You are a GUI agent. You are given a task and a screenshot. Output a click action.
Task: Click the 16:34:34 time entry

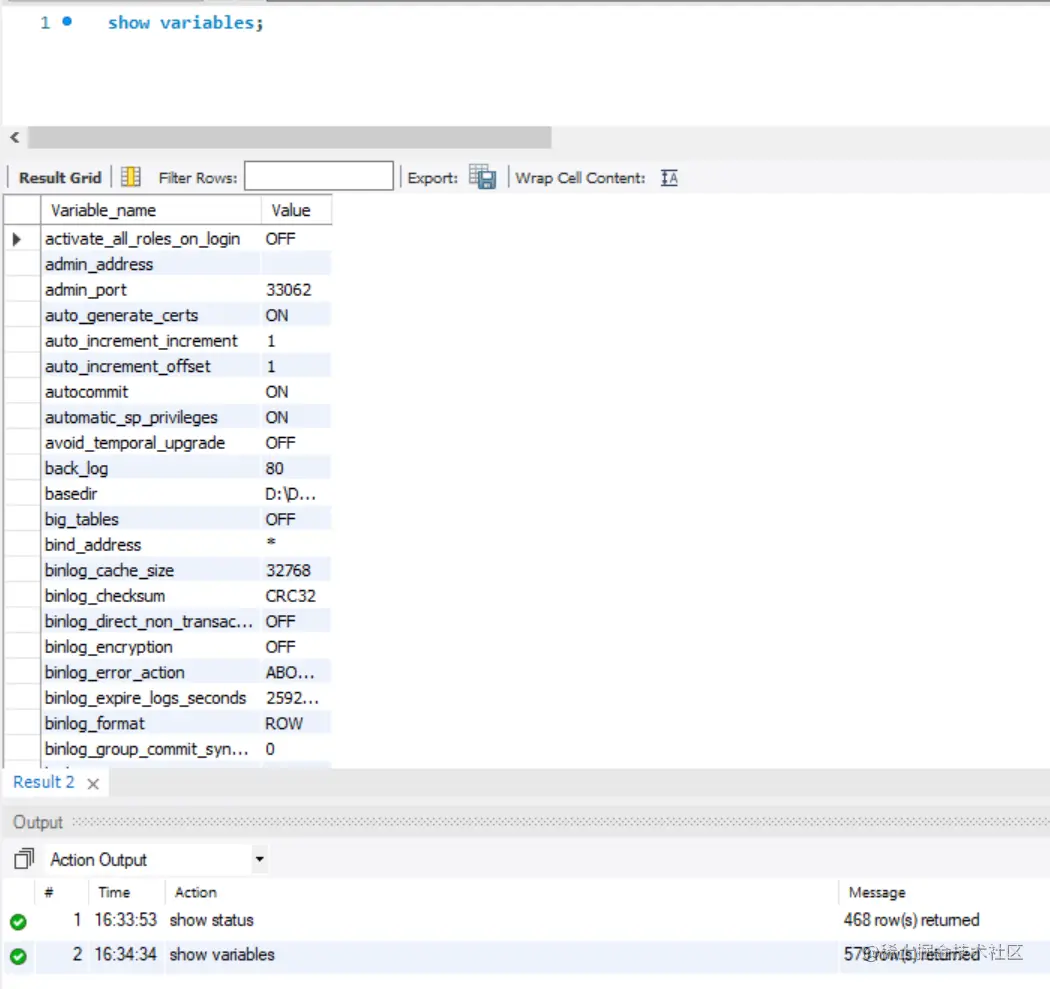(x=125, y=954)
